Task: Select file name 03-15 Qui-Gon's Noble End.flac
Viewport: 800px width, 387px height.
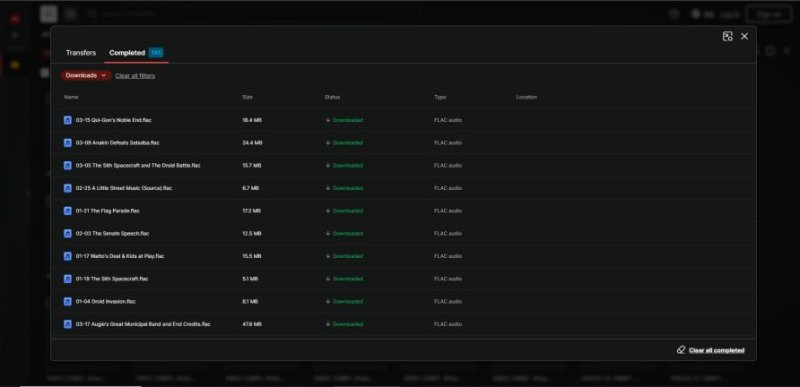Action: click(114, 120)
